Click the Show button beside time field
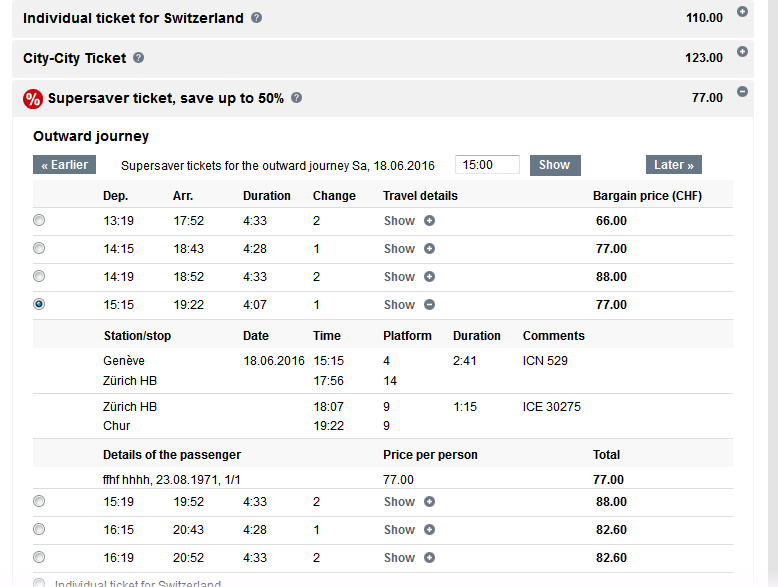This screenshot has width=778, height=587. coord(554,165)
